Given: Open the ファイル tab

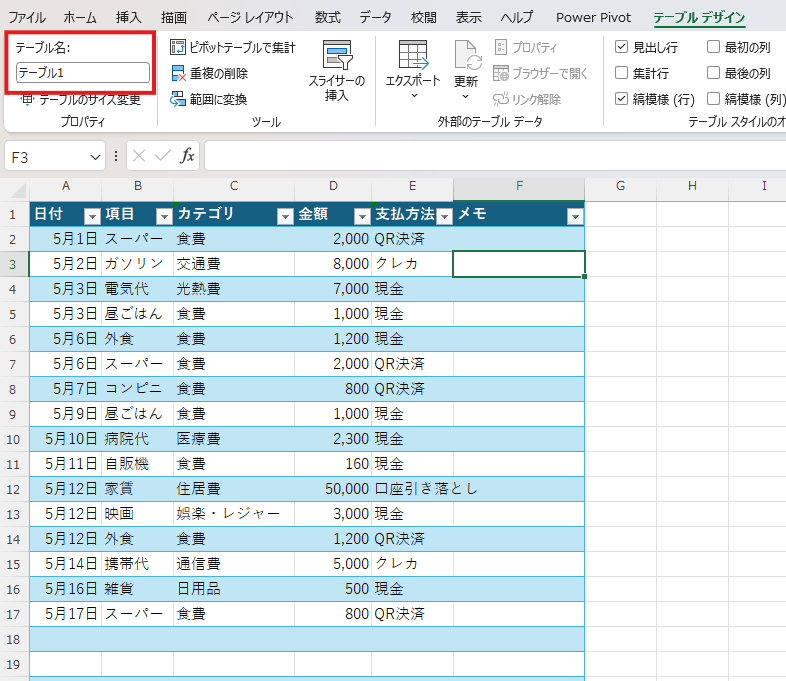Looking at the screenshot, I should click(x=27, y=18).
